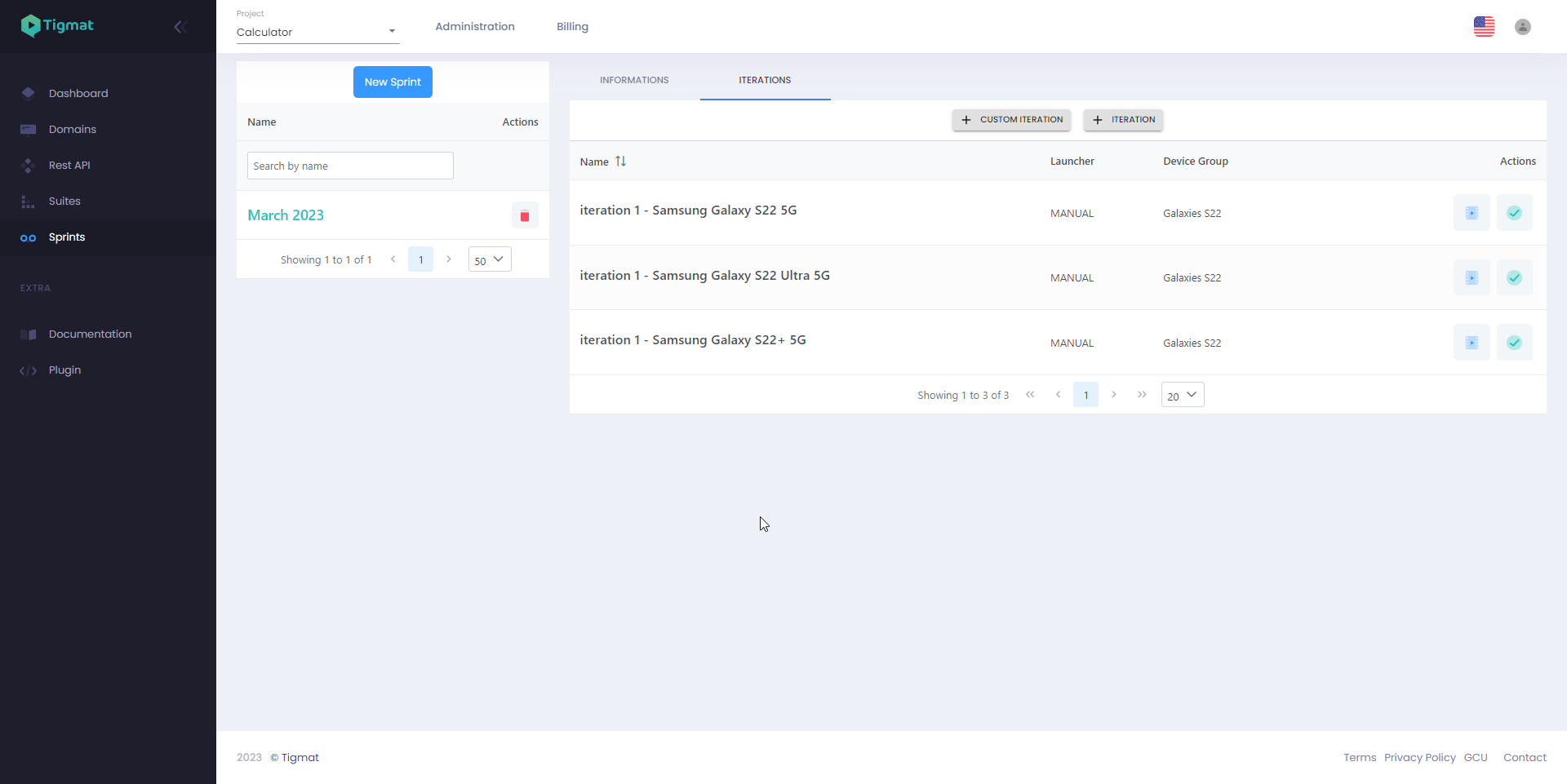
Task: Click the Samsung Galaxy S22 Ultra 5G iteration name
Action: pyautogui.click(x=704, y=276)
